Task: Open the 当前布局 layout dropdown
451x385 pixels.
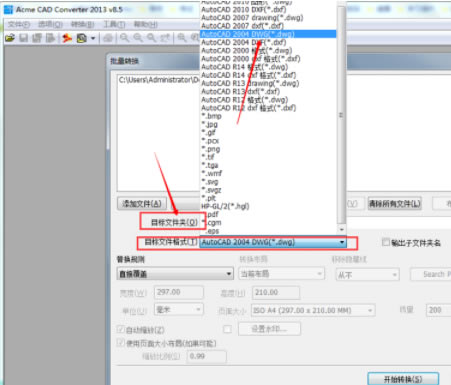Action: pos(282,274)
